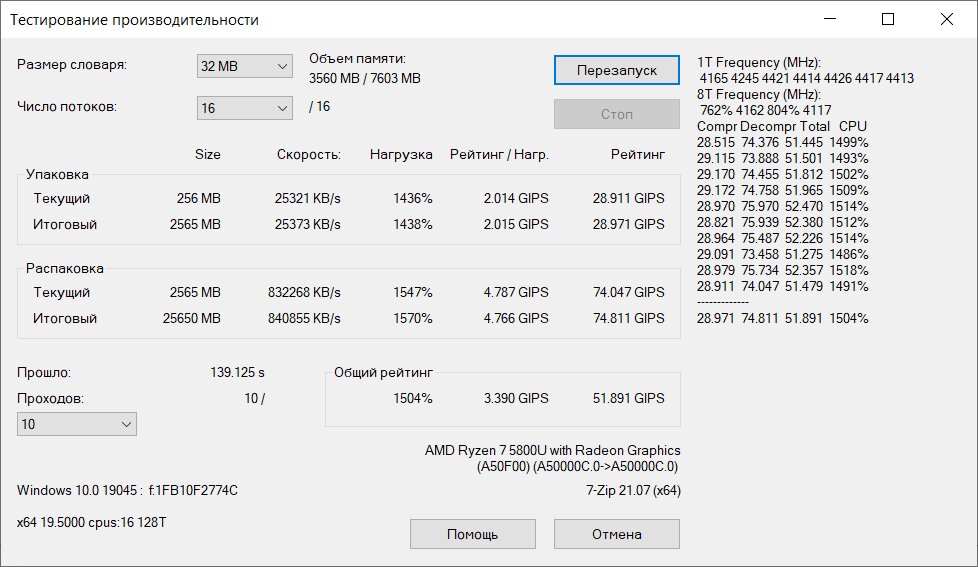Click the 7-Zip 21.07 (x64) version label
This screenshot has height=567, width=978.
pos(633,490)
